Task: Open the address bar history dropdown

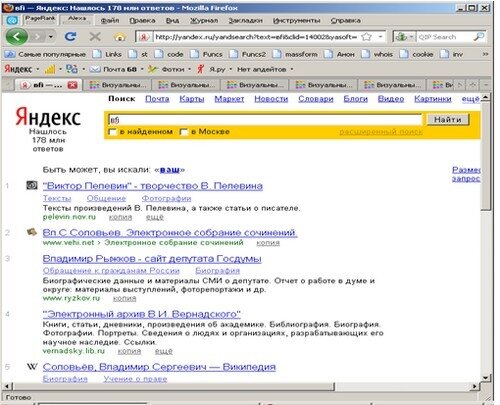Action: [380, 37]
